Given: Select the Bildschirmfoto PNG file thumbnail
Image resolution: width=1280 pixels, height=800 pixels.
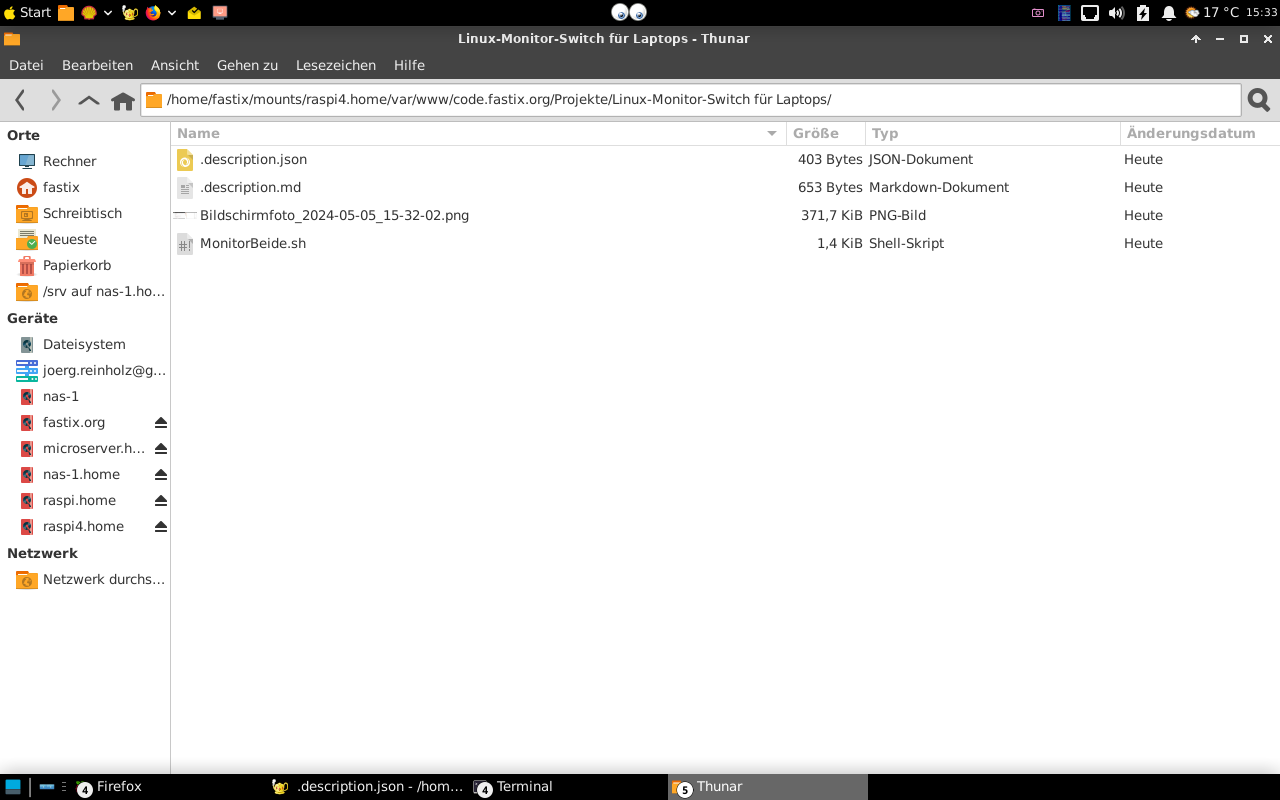Looking at the screenshot, I should pos(185,216).
